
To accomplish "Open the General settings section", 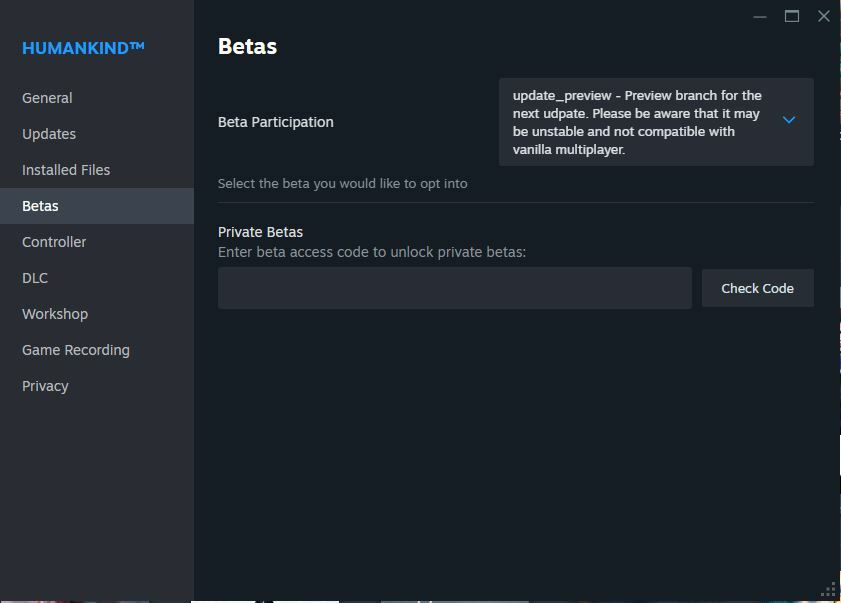I will [47, 98].
